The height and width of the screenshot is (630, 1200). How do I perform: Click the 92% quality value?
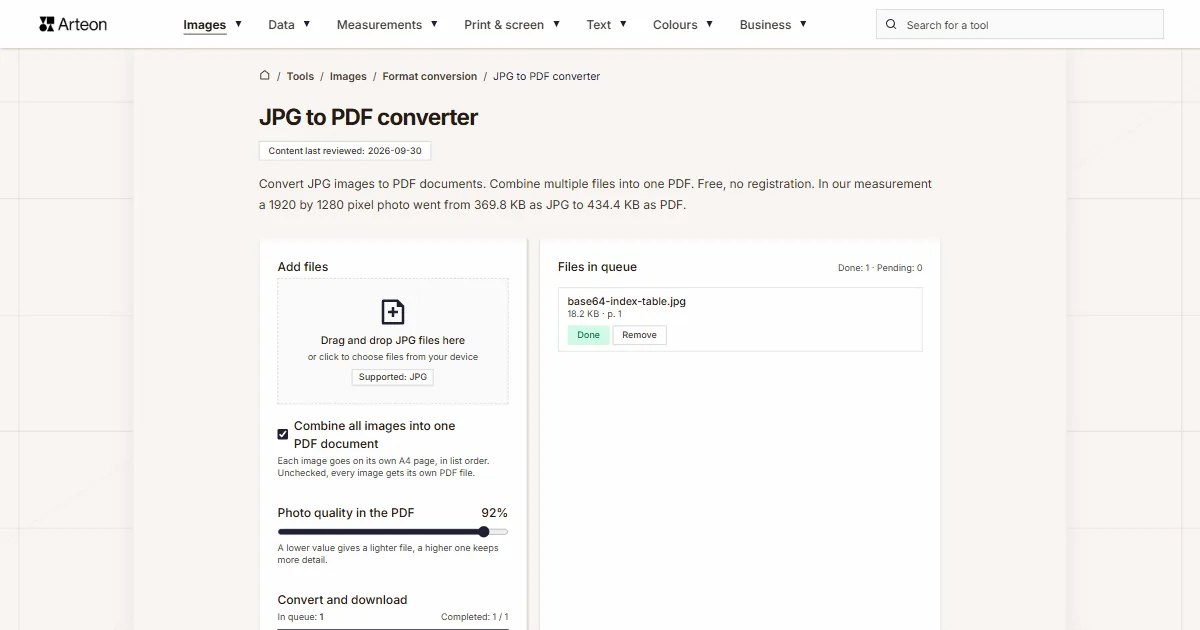[x=494, y=513]
